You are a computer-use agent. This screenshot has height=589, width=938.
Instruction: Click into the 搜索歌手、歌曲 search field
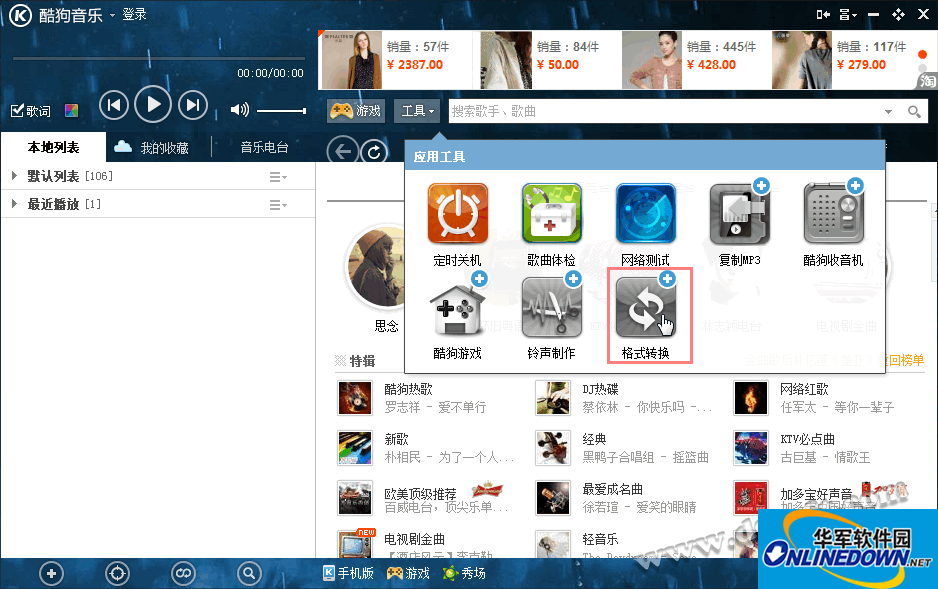(x=664, y=112)
